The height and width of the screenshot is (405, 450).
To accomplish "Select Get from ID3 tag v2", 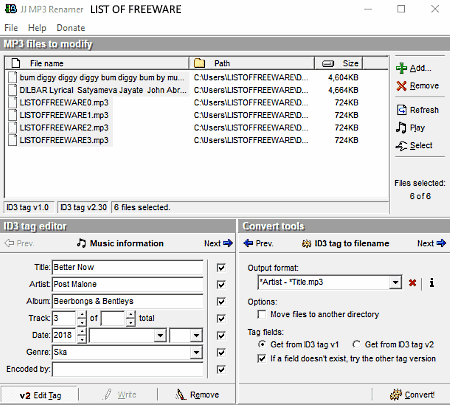I will 356,344.
